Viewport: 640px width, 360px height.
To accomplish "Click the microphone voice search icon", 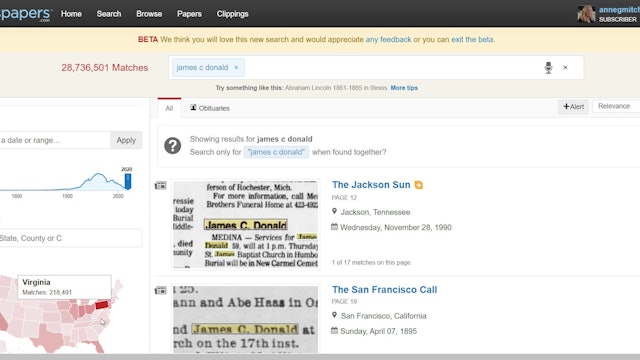I will tap(548, 67).
